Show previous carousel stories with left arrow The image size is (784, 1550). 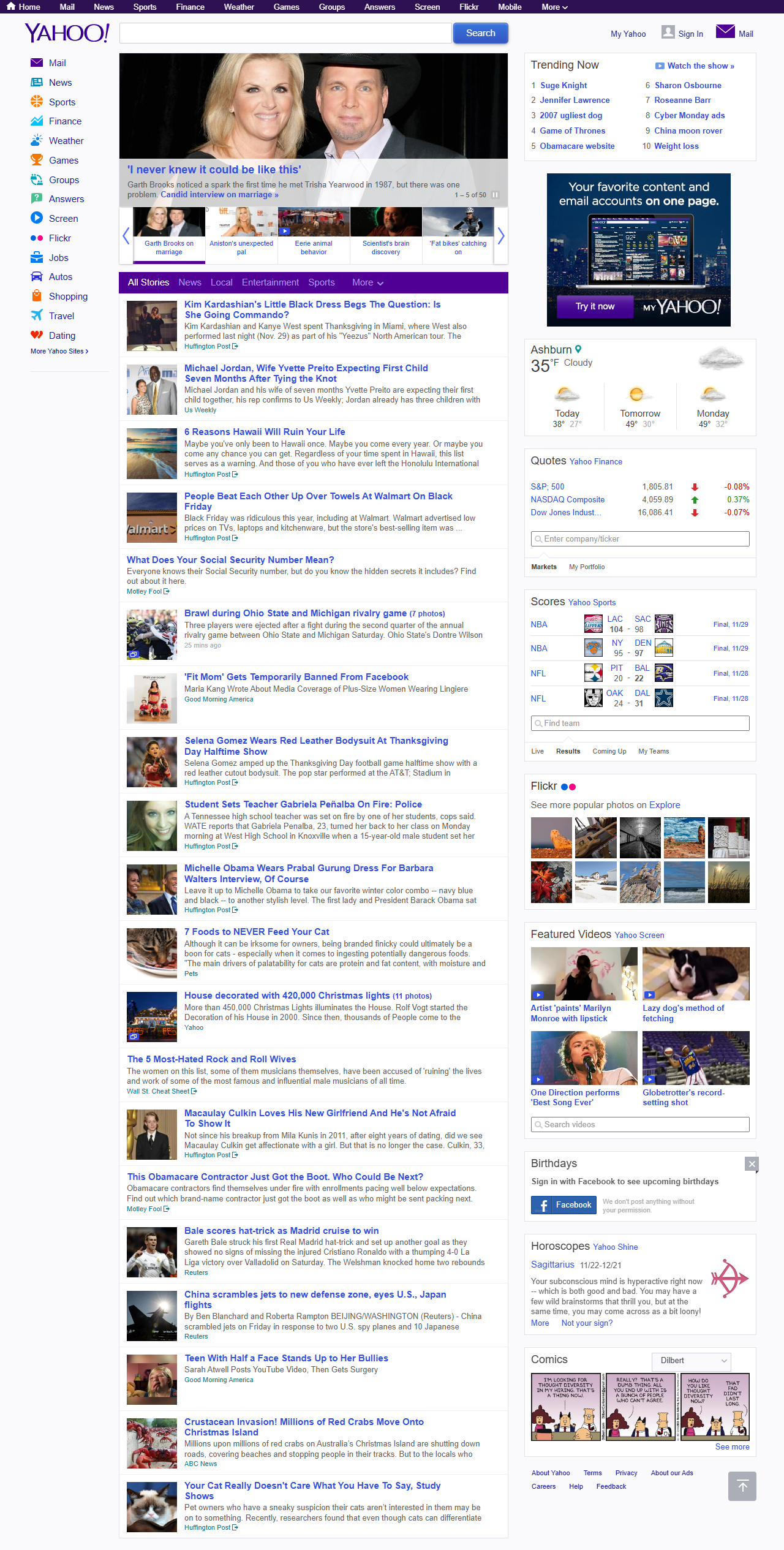tap(126, 236)
